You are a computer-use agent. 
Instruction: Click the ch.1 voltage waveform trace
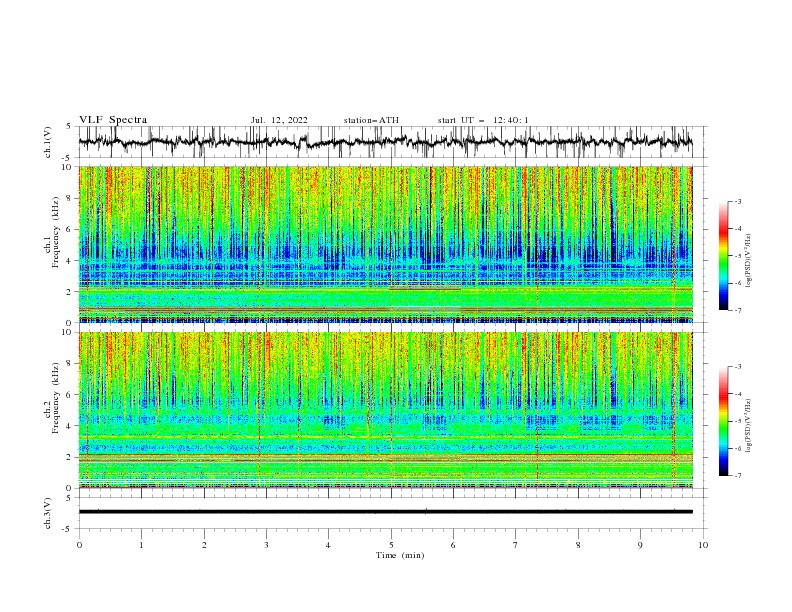click(386, 142)
